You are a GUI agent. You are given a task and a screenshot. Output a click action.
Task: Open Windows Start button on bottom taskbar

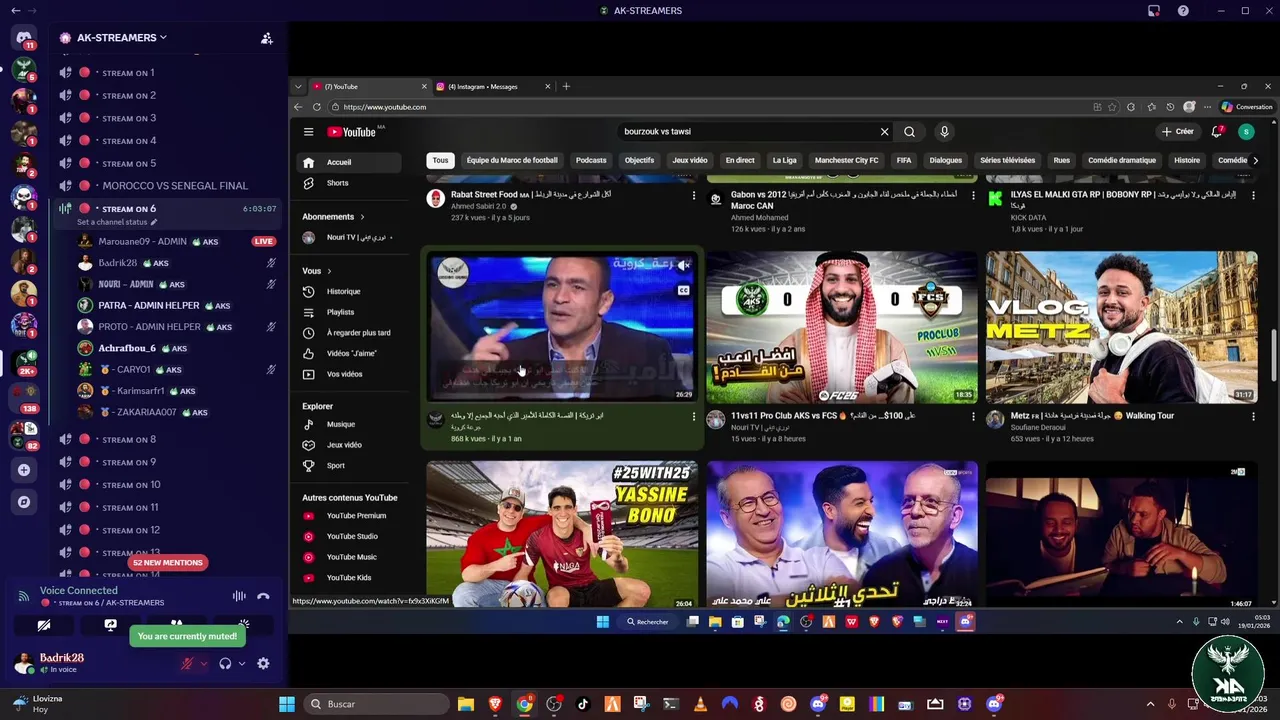(287, 704)
